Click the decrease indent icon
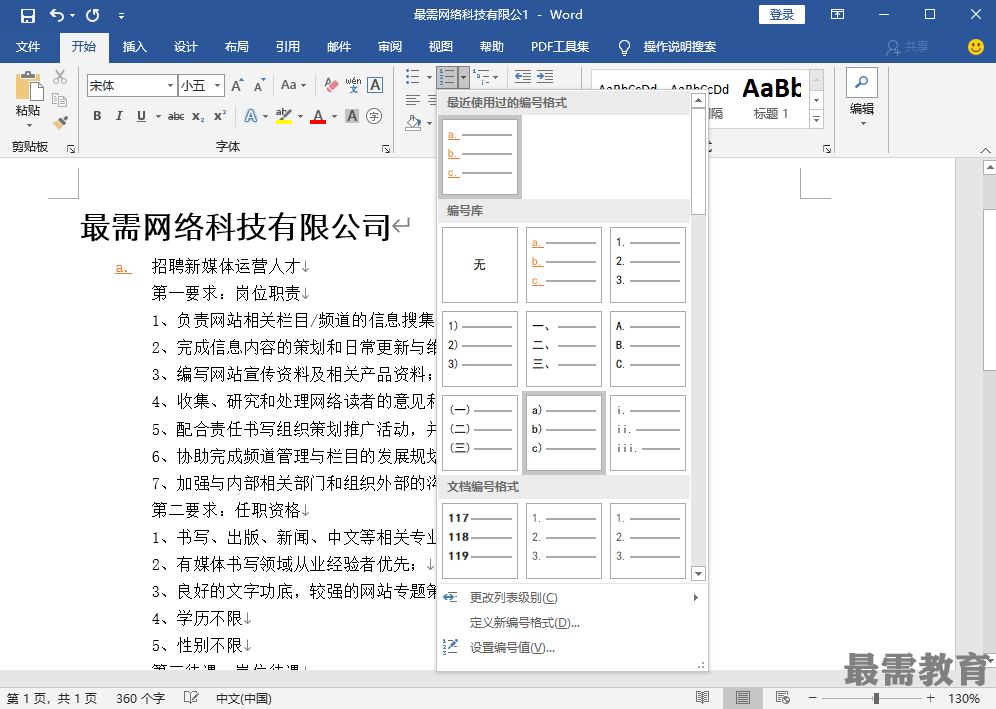The image size is (996, 709). 523,77
